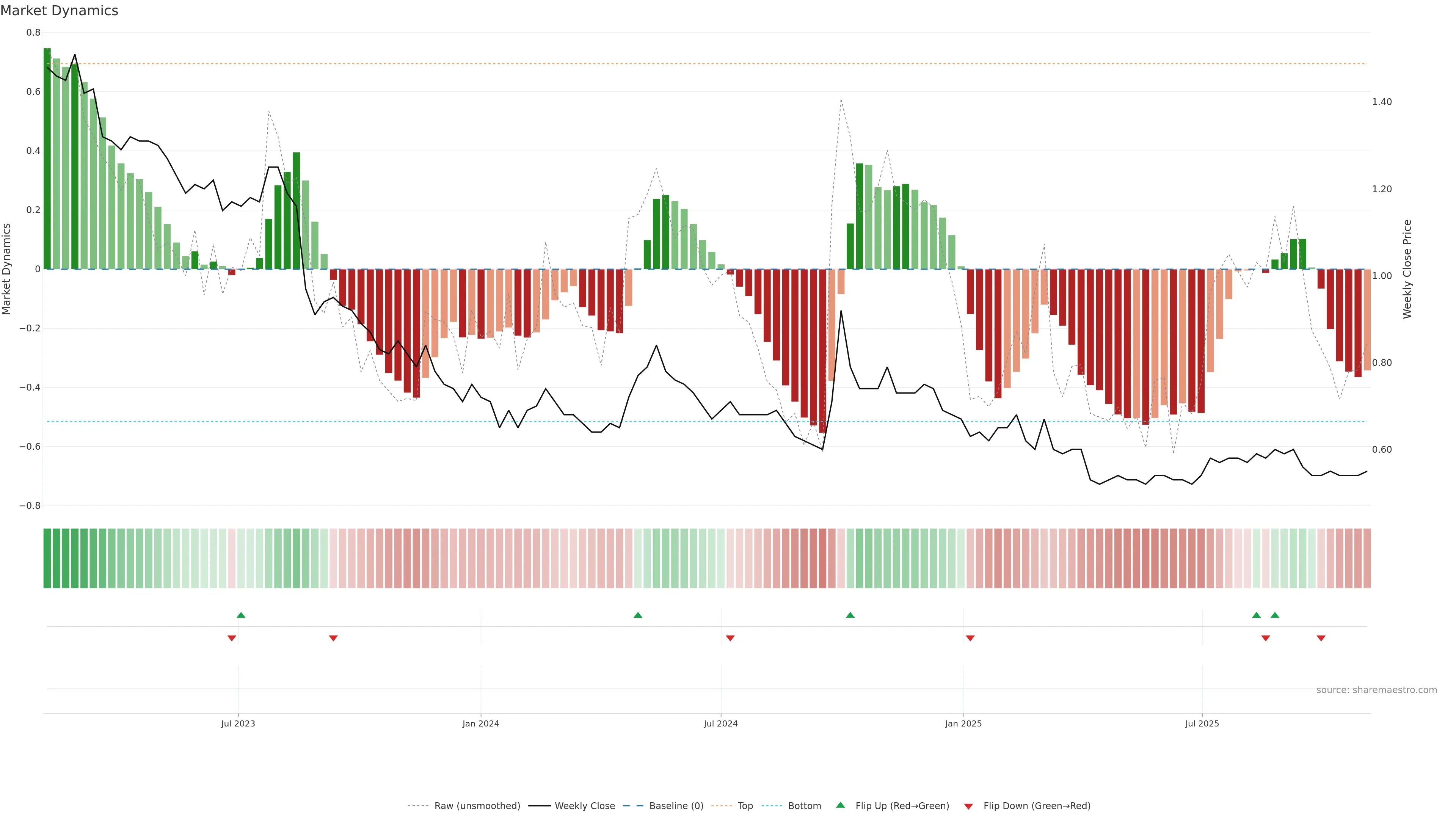Click the green flip-up triangle before Jul 2024

[x=637, y=615]
